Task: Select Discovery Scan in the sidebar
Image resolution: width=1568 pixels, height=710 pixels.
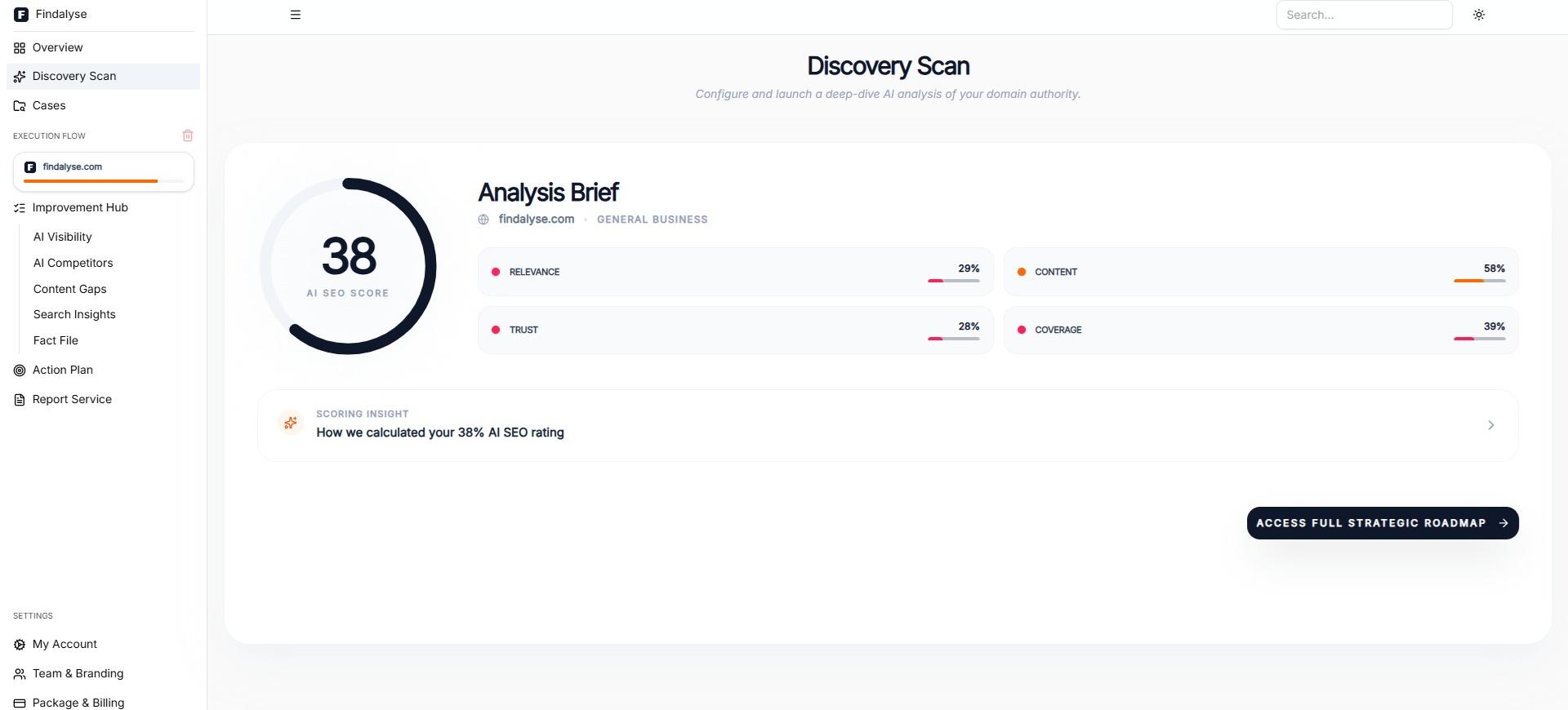Action: [103, 76]
